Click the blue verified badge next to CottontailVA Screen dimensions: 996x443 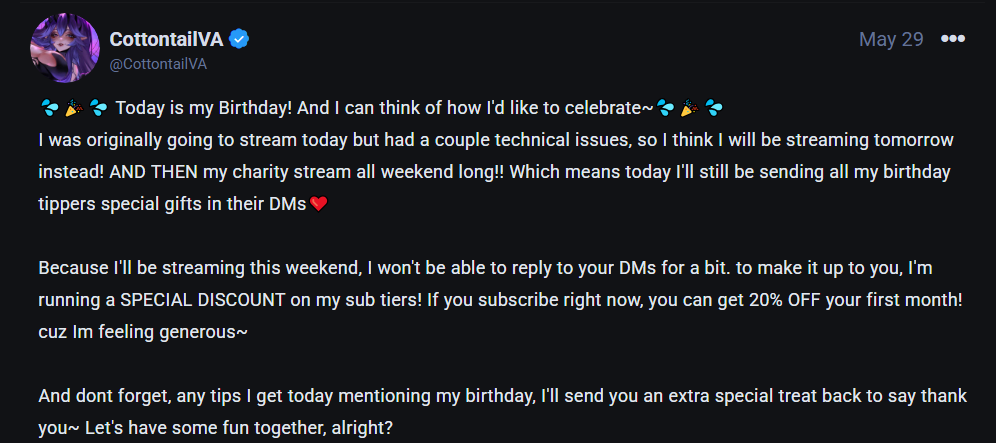[x=240, y=39]
